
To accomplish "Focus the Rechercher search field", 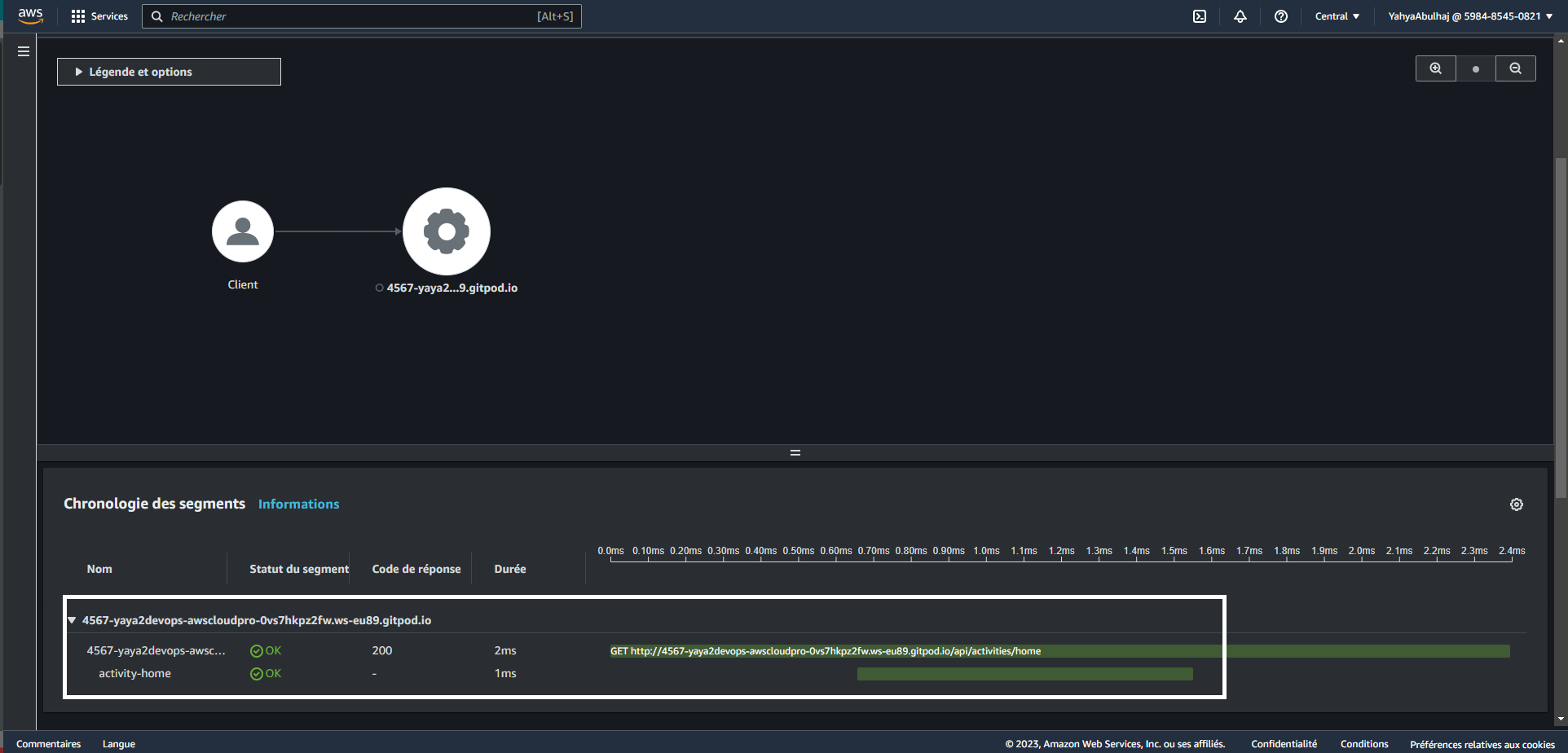I will click(362, 16).
